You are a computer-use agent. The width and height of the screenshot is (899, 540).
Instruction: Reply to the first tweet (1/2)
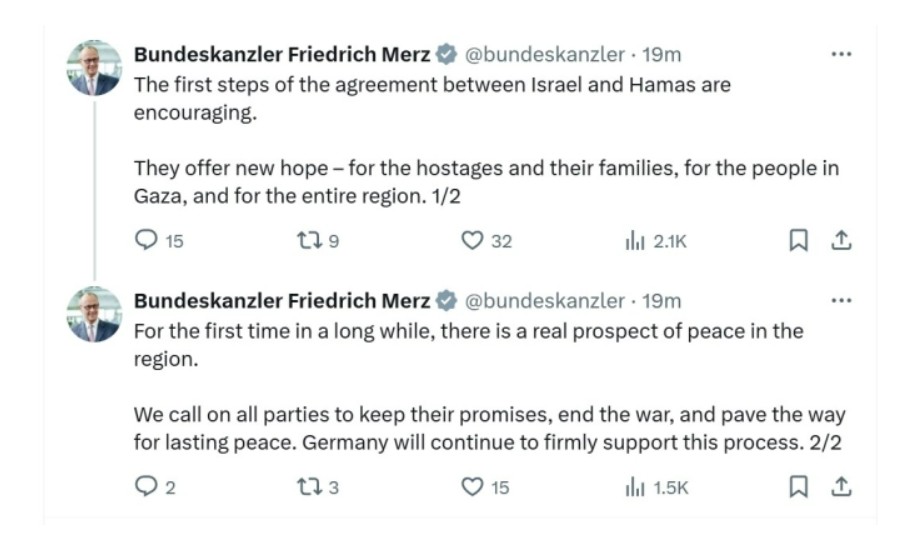click(x=146, y=240)
